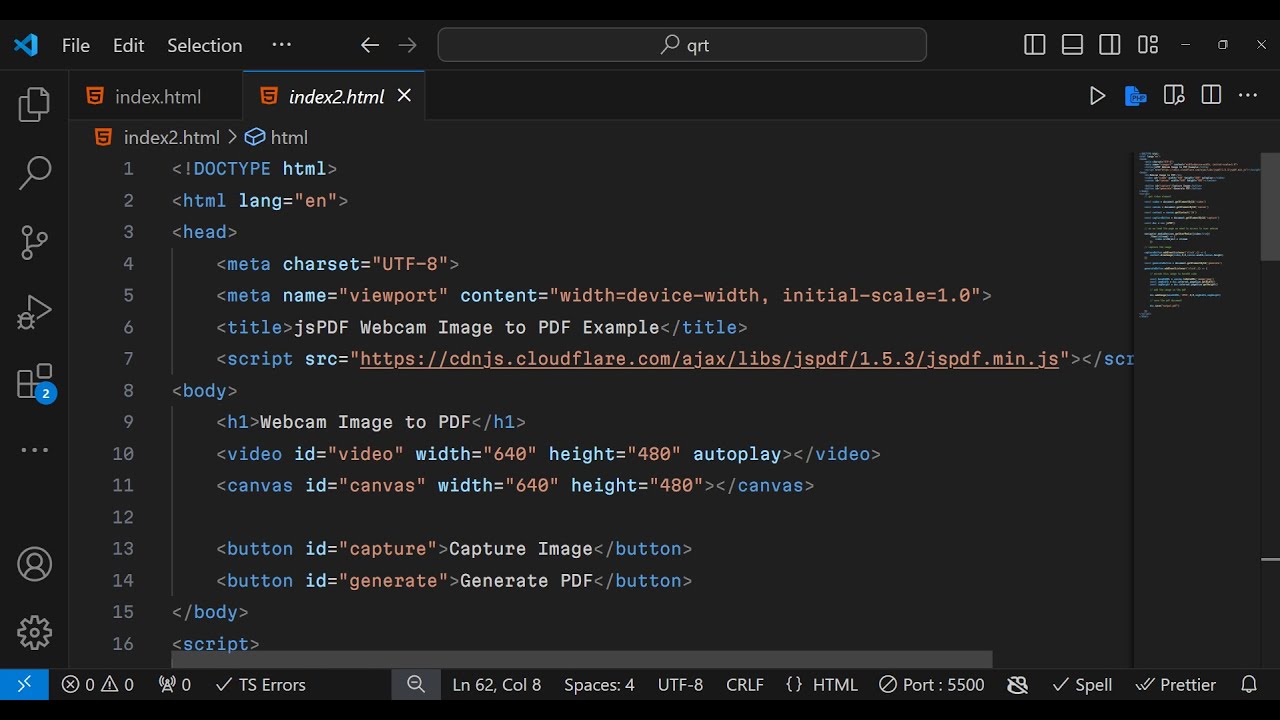Go forward with the right arrow

(x=407, y=45)
